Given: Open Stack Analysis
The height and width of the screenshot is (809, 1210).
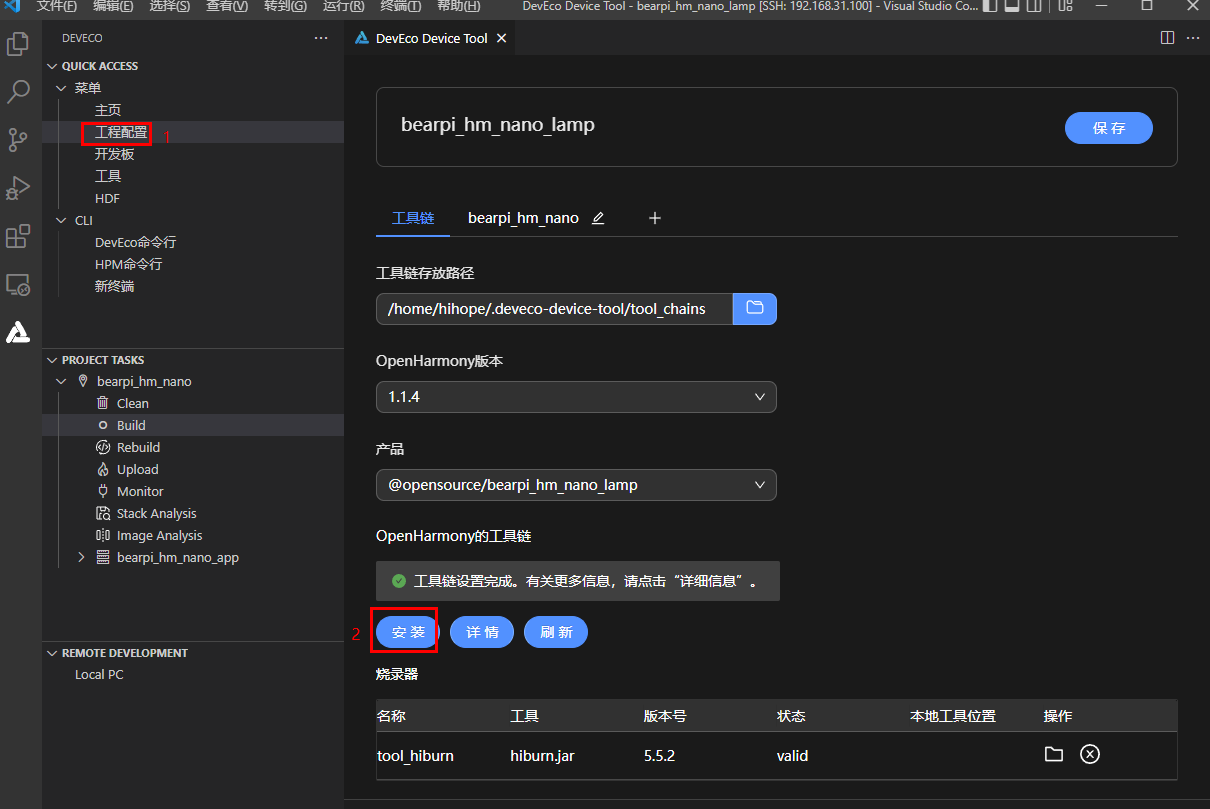Looking at the screenshot, I should pos(156,513).
